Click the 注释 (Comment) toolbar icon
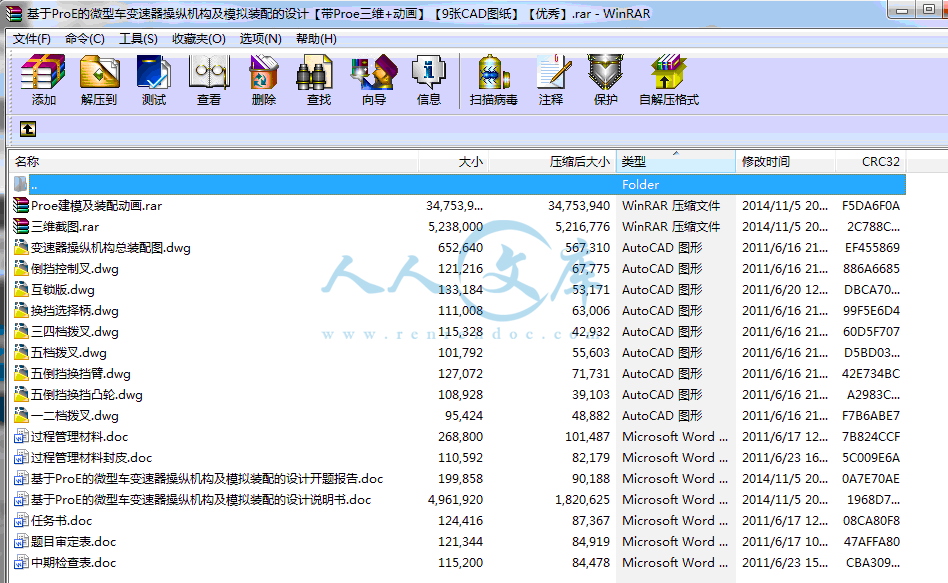This screenshot has width=948, height=583. tap(553, 72)
